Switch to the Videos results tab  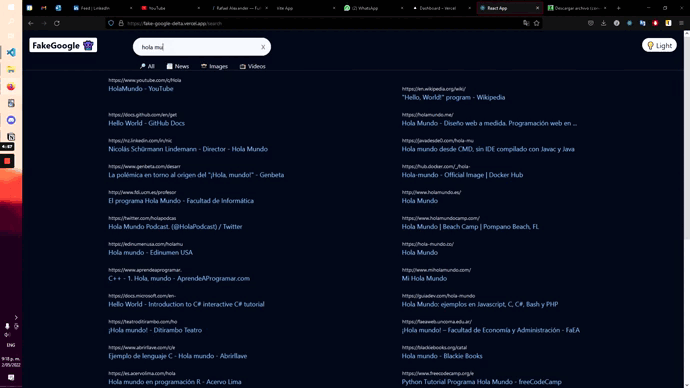pos(253,66)
